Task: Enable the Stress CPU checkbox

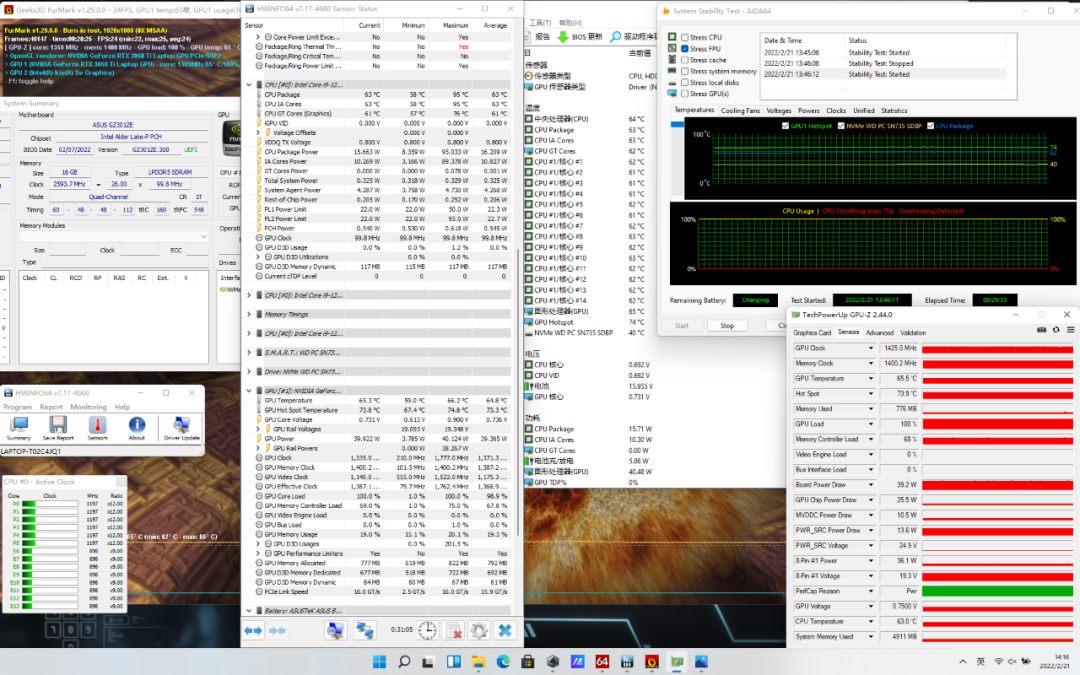Action: coord(685,37)
